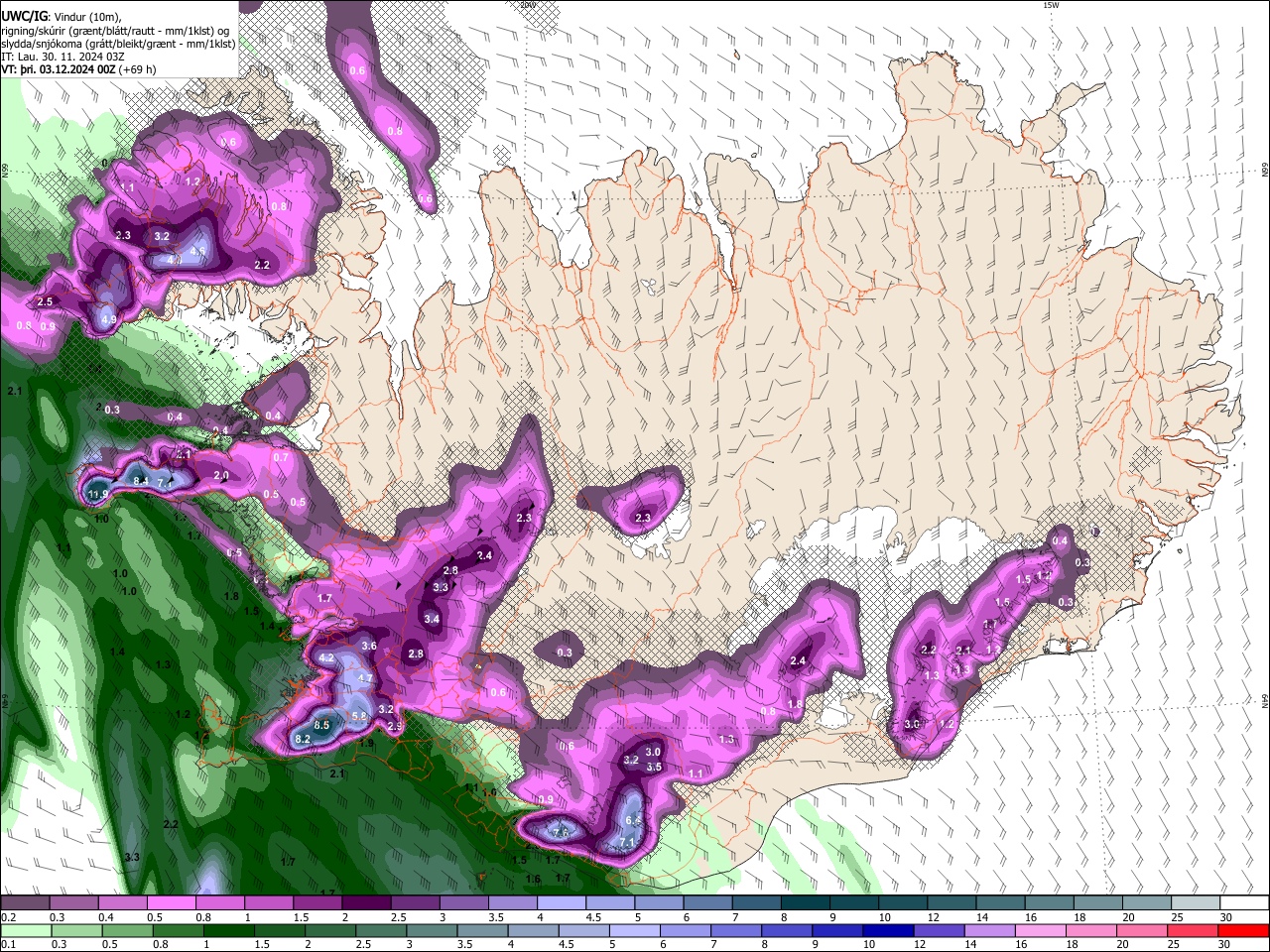
Task: Select the 'VT: þri. 03.12.2024 00Z (+69 h)' line
Action: pos(78,69)
